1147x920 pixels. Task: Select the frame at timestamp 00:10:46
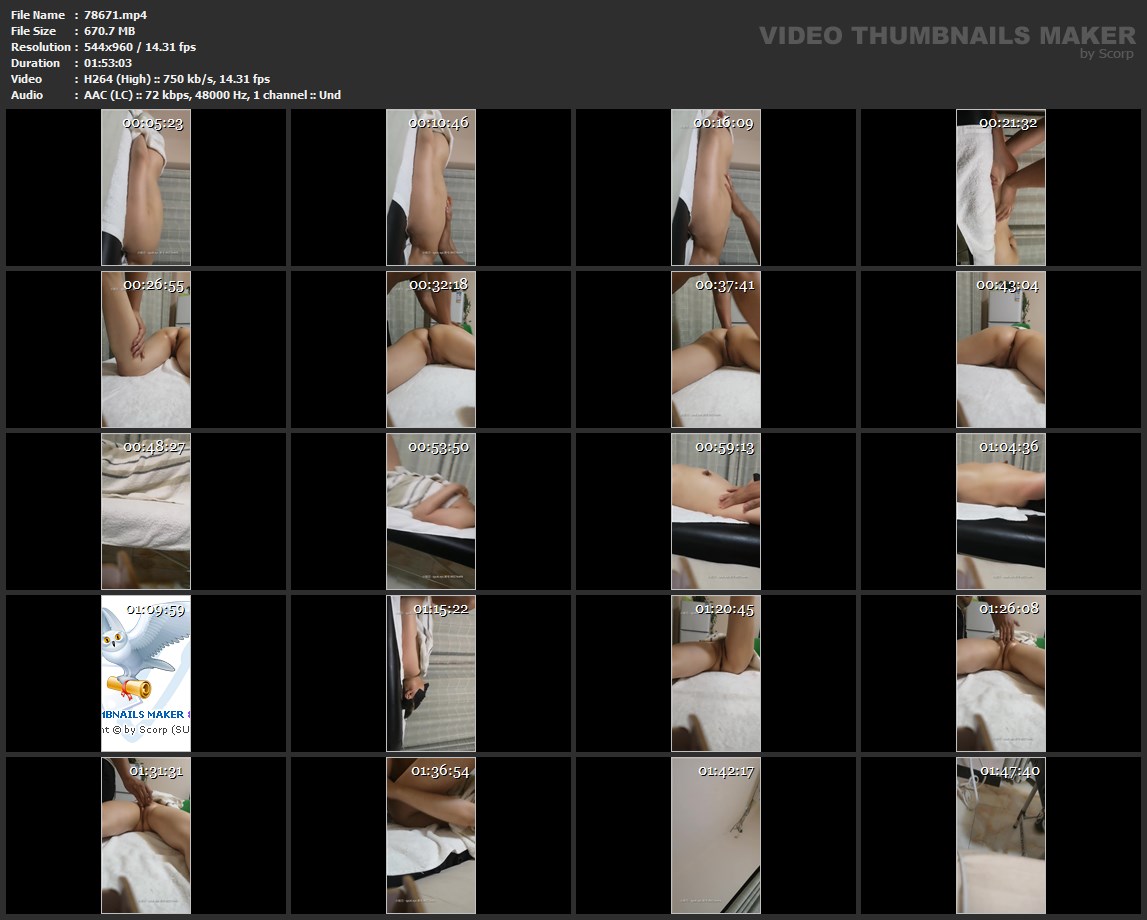pyautogui.click(x=431, y=188)
